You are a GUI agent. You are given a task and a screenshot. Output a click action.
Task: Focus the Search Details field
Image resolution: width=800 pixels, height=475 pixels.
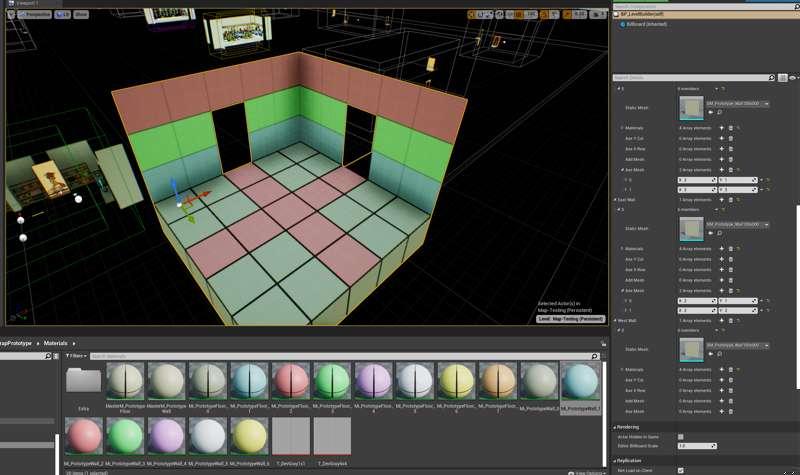(x=690, y=78)
